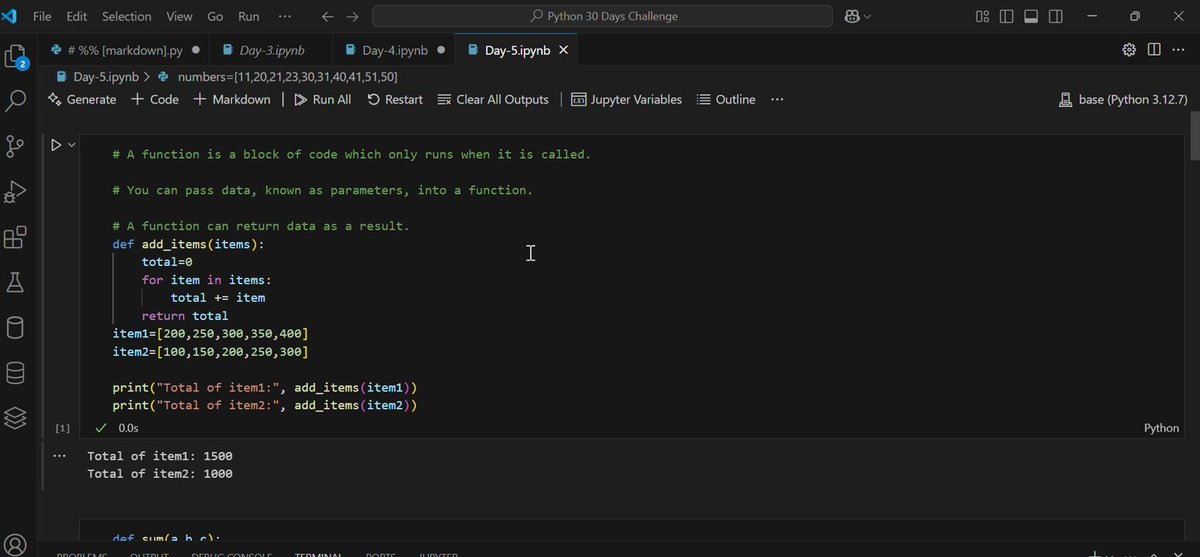Image resolution: width=1200 pixels, height=557 pixels.
Task: Open editor More Actions ellipsis
Action: pyautogui.click(x=1177, y=50)
